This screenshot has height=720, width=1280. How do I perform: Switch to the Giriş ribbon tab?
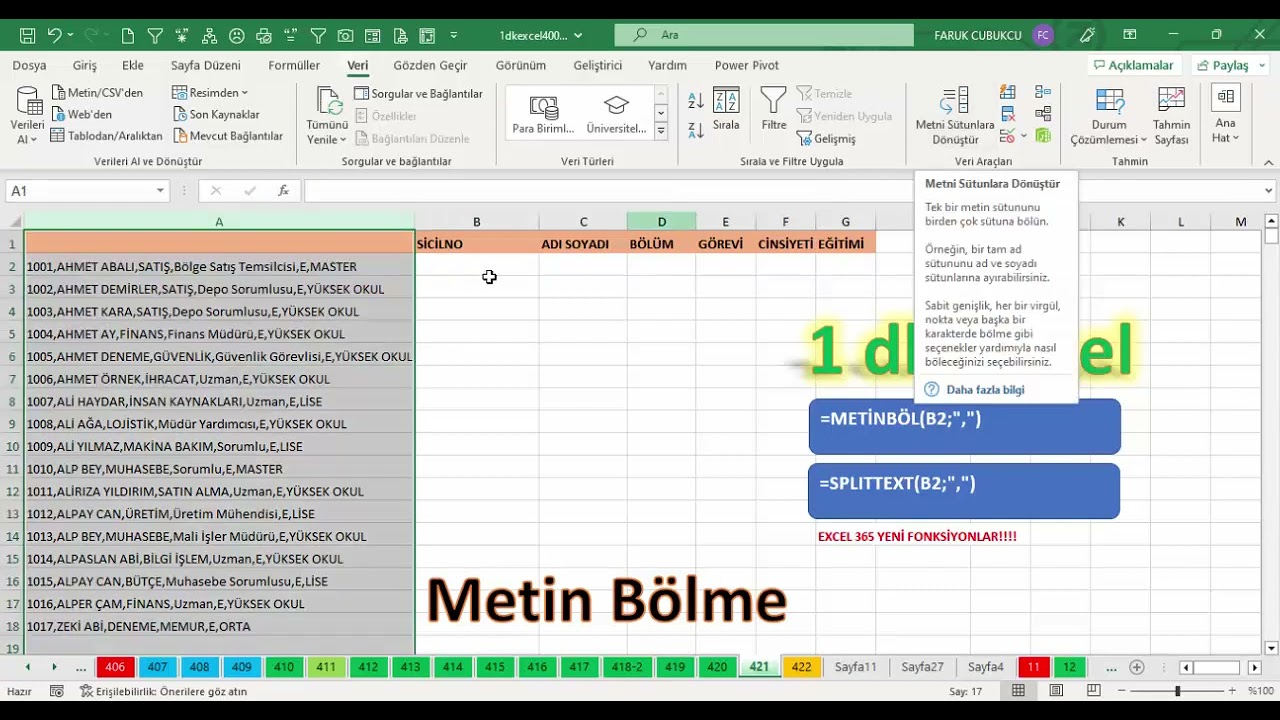pos(85,65)
